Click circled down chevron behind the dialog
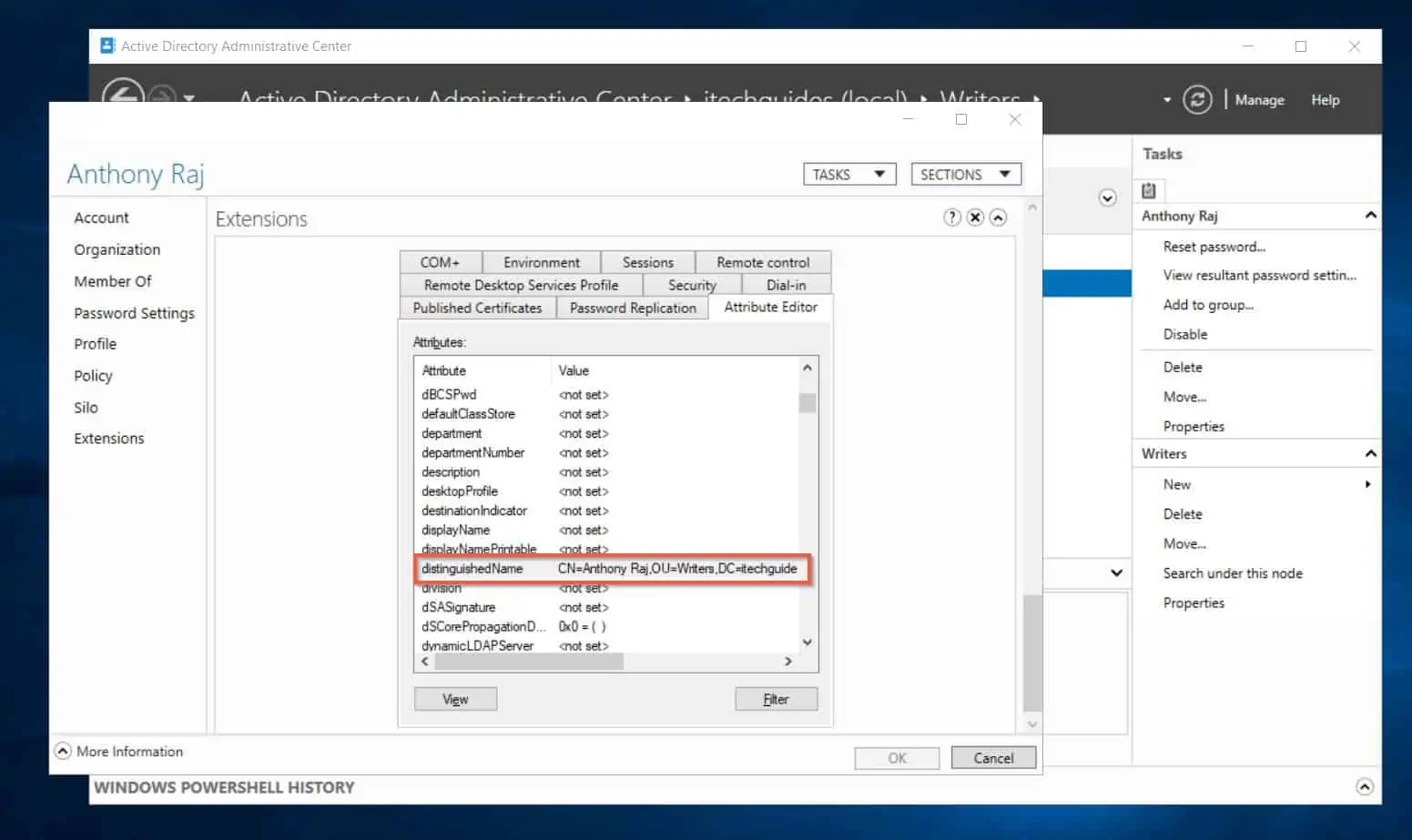The width and height of the screenshot is (1412, 840). coord(1107,198)
